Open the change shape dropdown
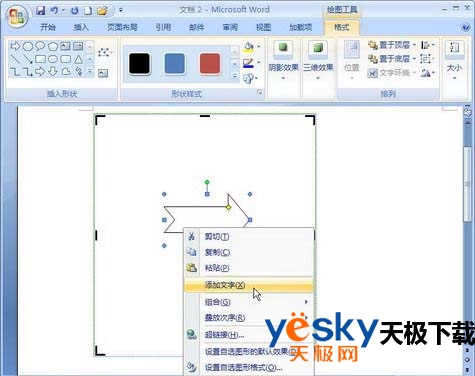 (250, 79)
